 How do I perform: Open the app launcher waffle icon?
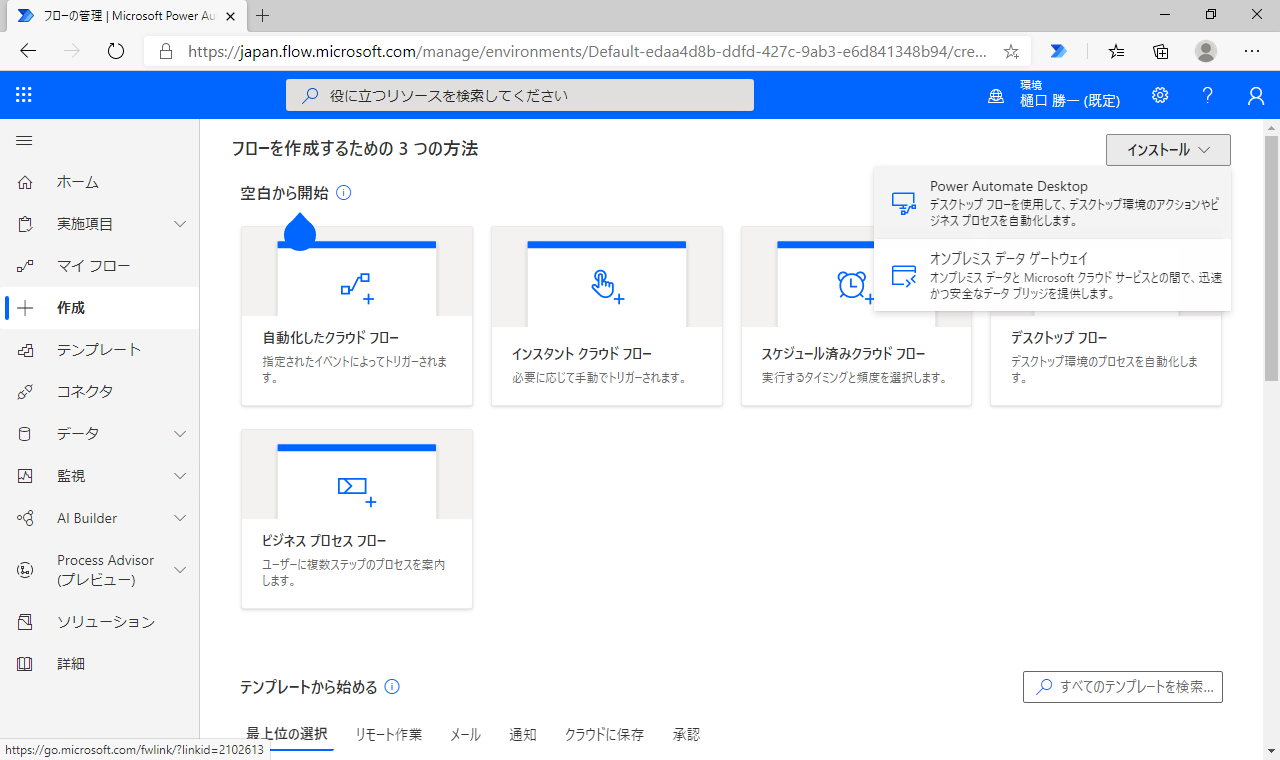(24, 95)
